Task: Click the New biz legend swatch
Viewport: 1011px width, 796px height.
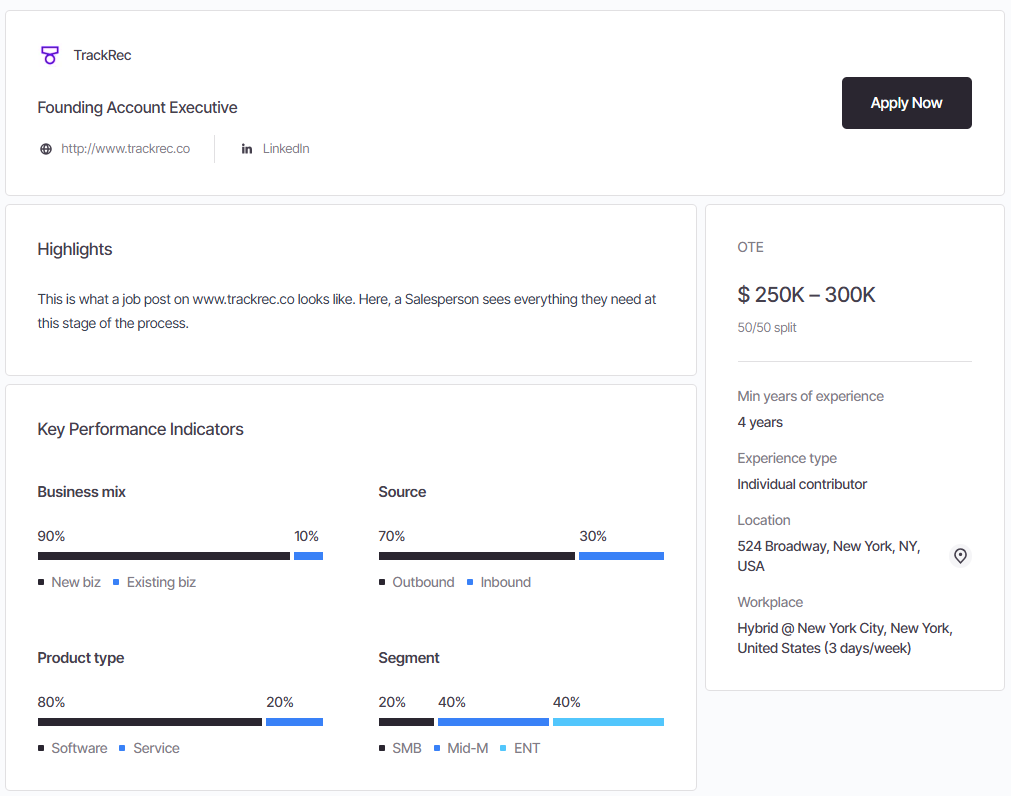Action: (41, 582)
